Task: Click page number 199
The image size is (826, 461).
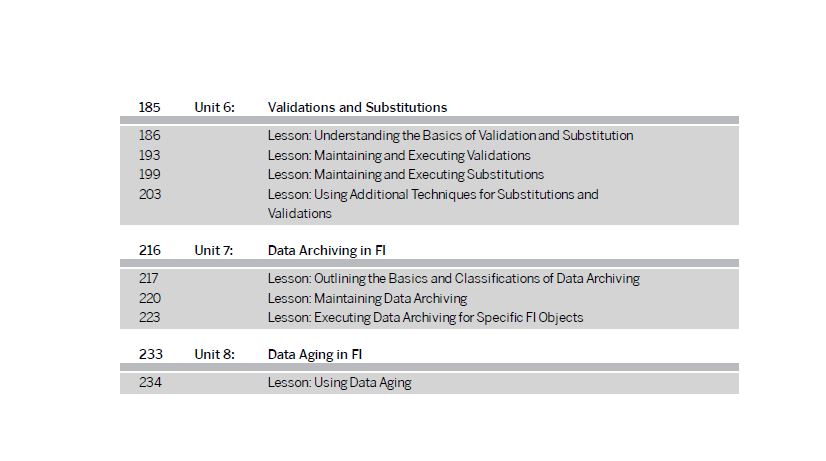Action: [x=150, y=174]
